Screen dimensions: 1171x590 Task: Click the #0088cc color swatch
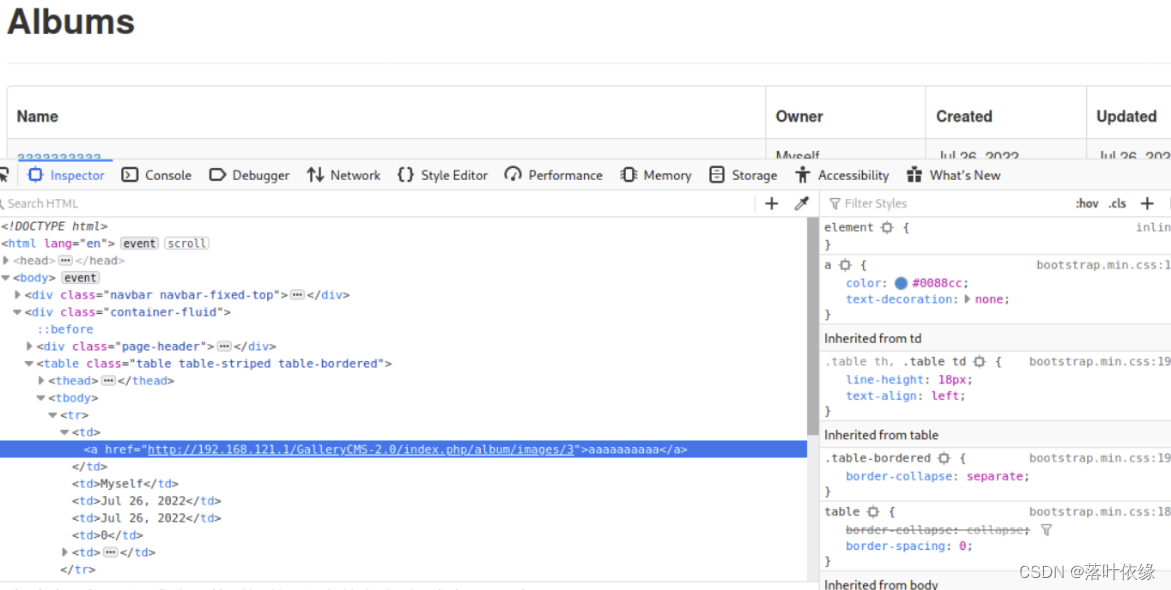[901, 283]
